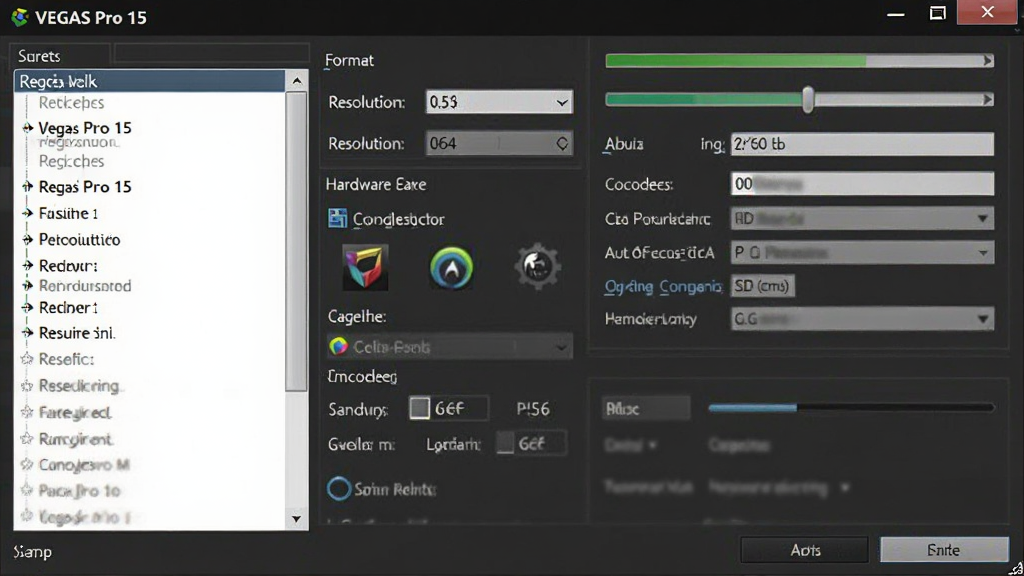Click the Siamp status text

pyautogui.click(x=33, y=552)
